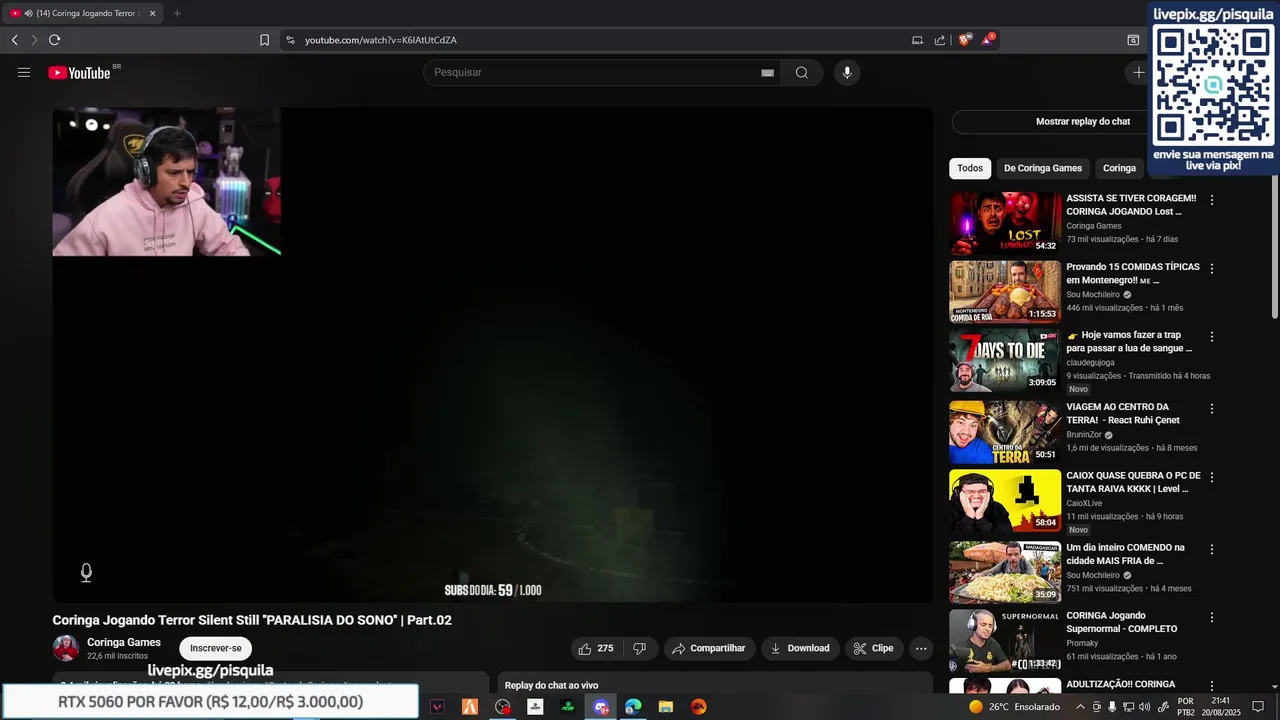
Task: Switch keyboard language POR PTB2
Action: [x=1186, y=707]
